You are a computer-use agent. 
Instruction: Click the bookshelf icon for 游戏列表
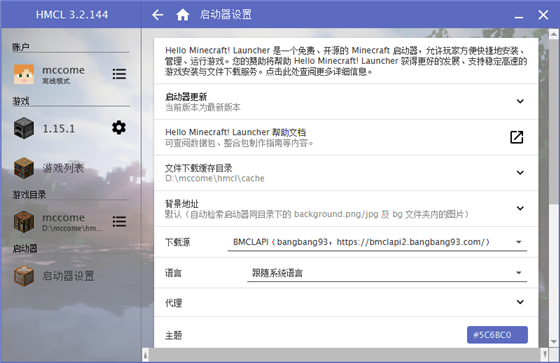pyautogui.click(x=24, y=168)
